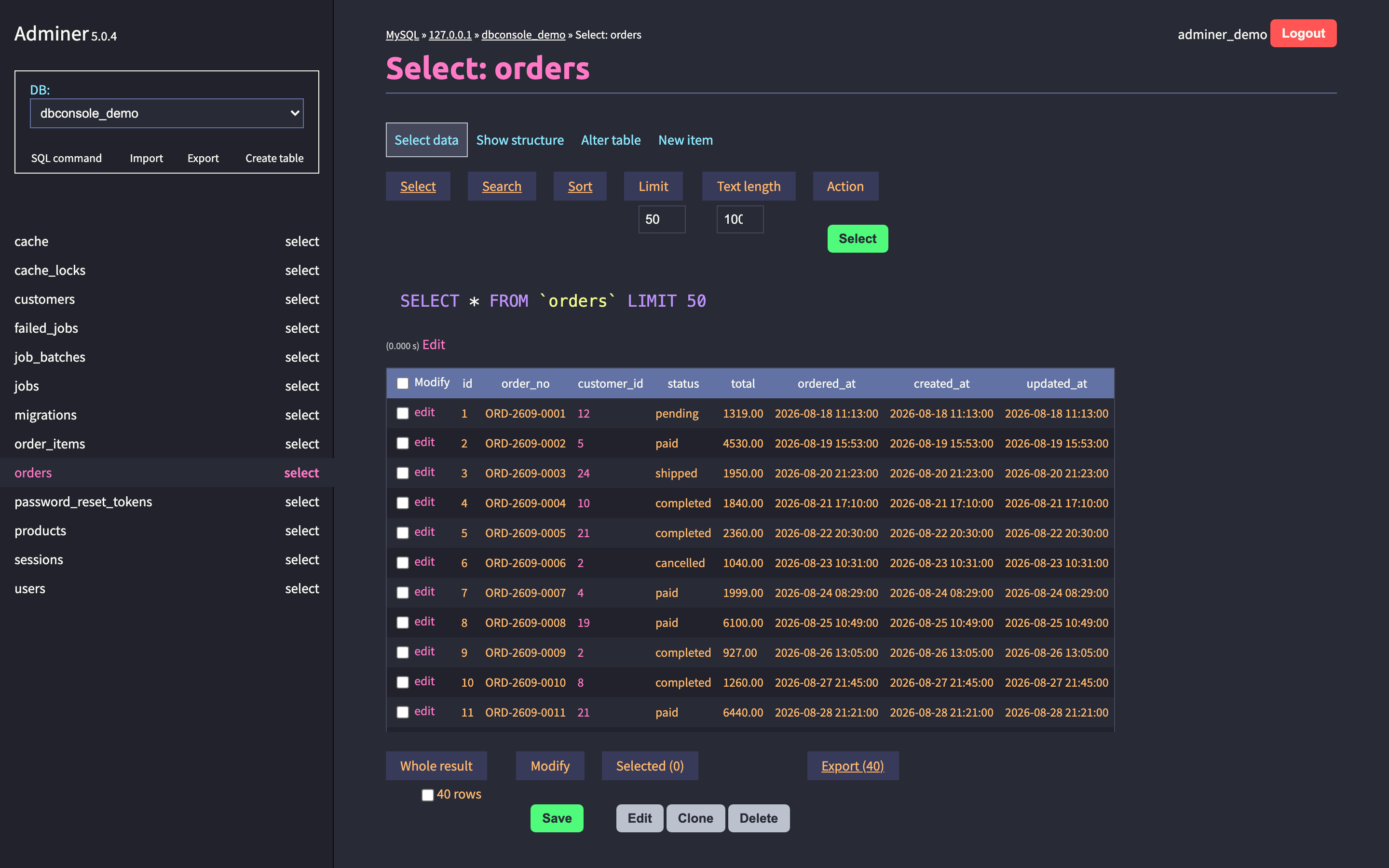Check the row checkbox for ORD-2609-0001
Image resolution: width=1389 pixels, height=868 pixels.
[403, 413]
